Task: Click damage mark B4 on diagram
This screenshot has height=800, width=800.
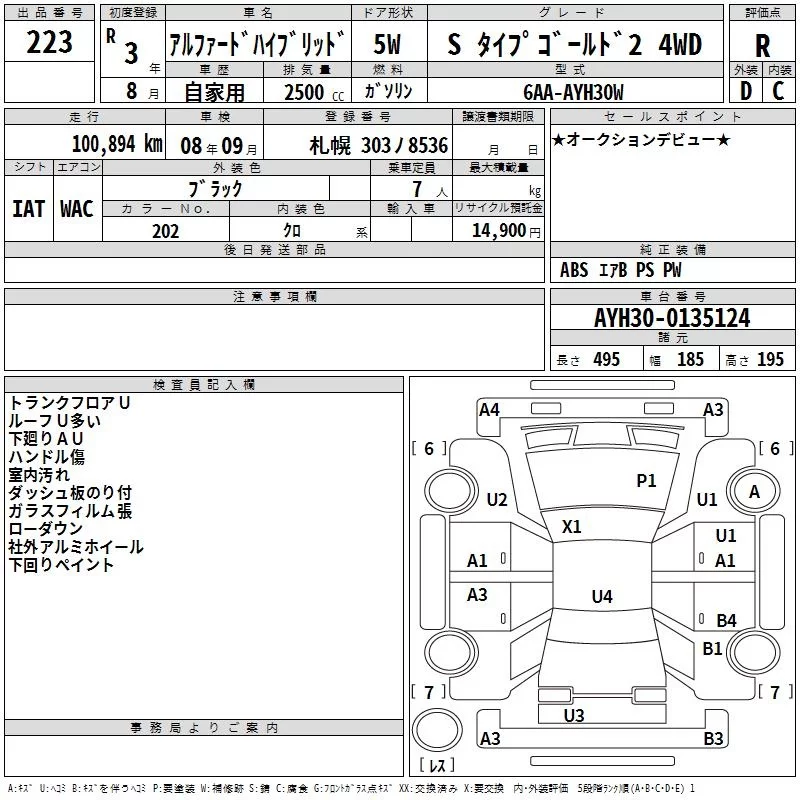Action: point(726,620)
